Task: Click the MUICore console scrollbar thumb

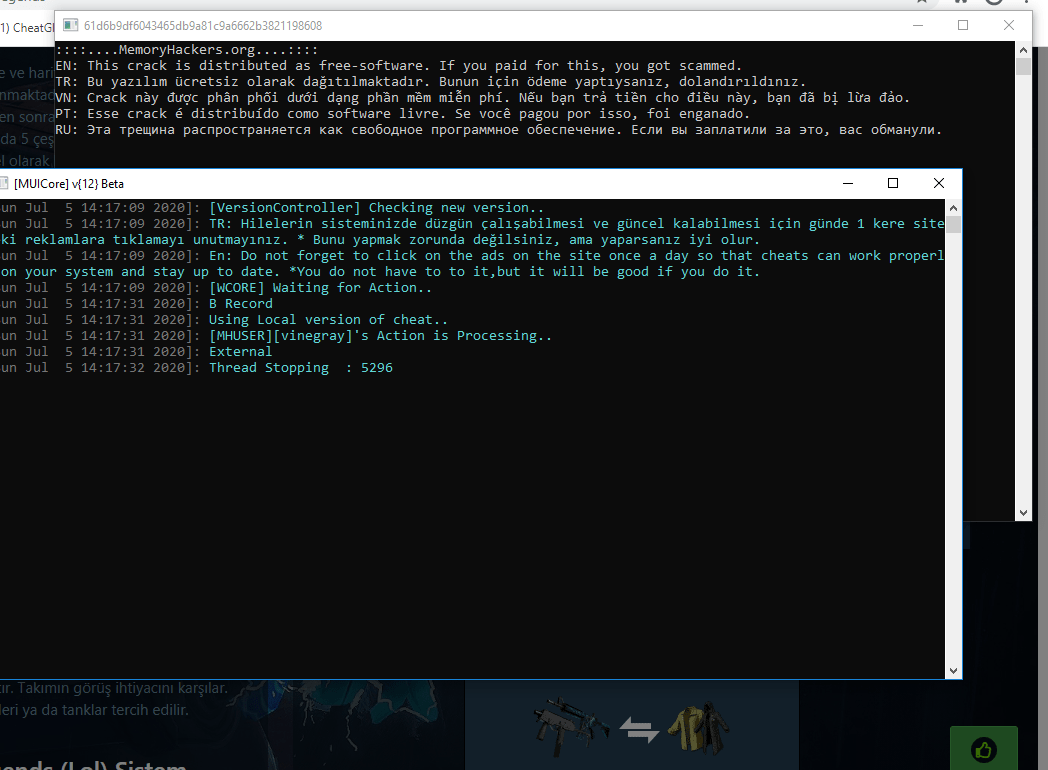Action: (953, 225)
